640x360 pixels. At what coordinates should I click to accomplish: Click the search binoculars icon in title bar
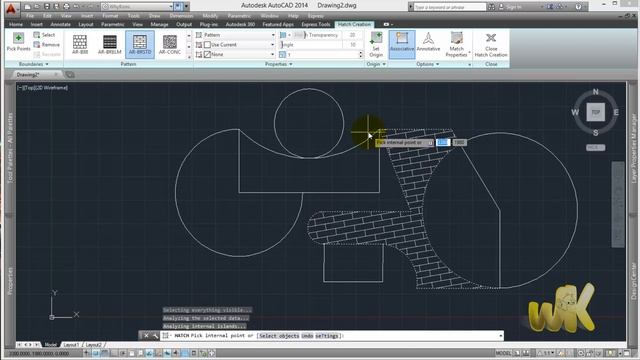[491, 7]
